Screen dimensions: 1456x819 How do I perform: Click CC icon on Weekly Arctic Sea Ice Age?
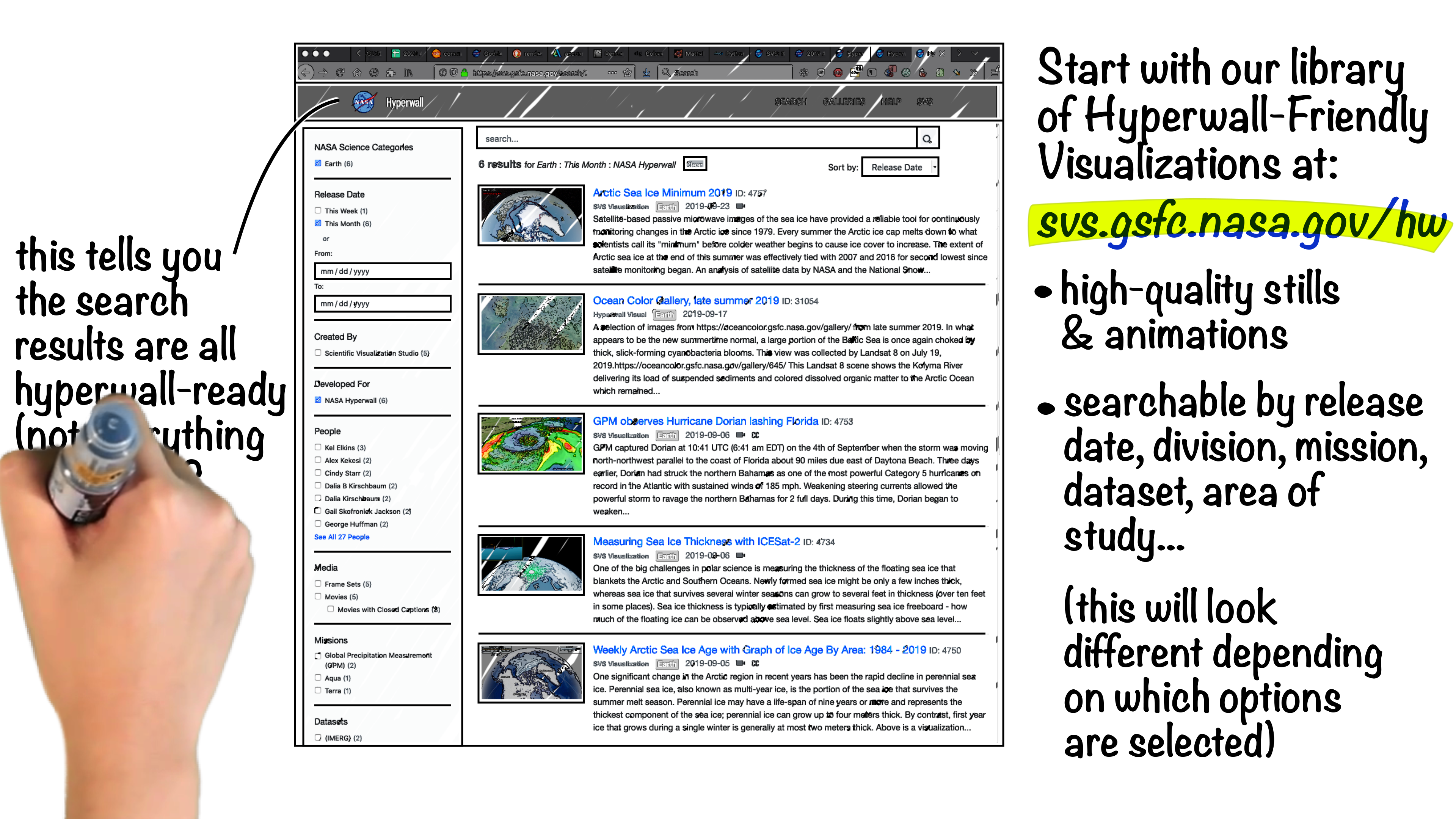click(x=756, y=664)
